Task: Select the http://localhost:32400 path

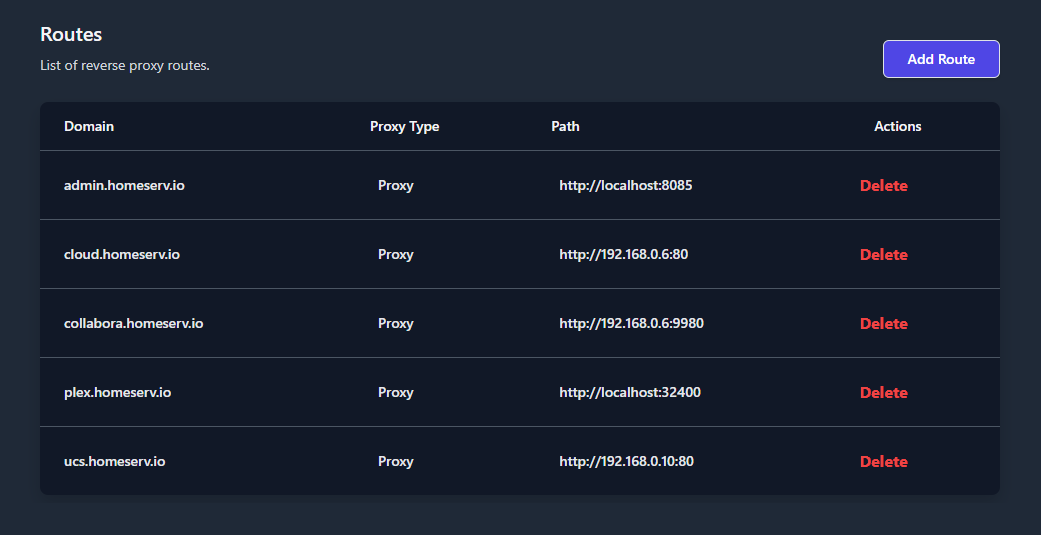Action: click(629, 393)
